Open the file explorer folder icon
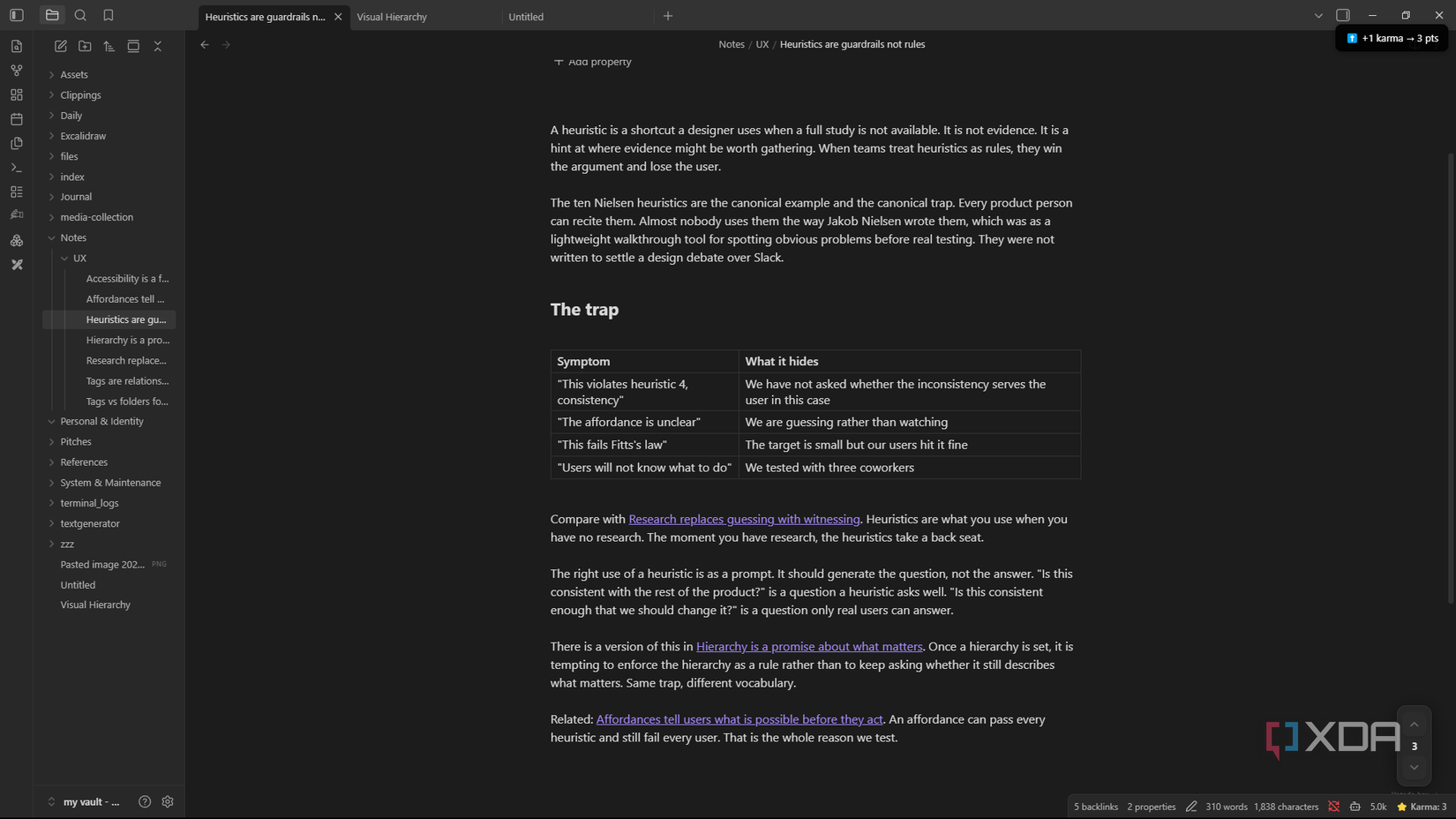The width and height of the screenshot is (1456, 819). click(52, 15)
